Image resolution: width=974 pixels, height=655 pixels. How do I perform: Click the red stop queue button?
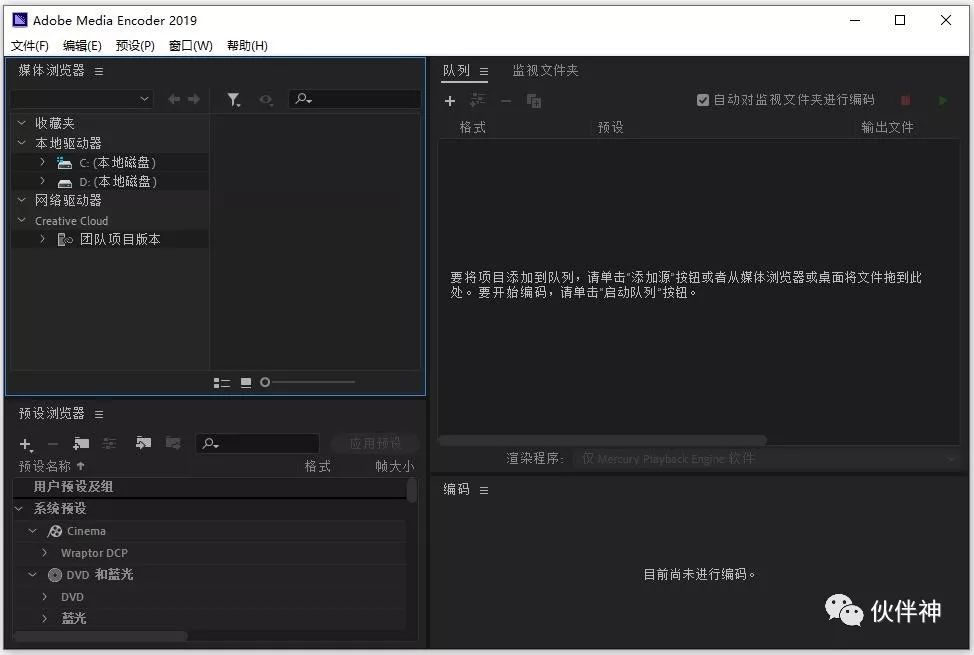point(905,100)
